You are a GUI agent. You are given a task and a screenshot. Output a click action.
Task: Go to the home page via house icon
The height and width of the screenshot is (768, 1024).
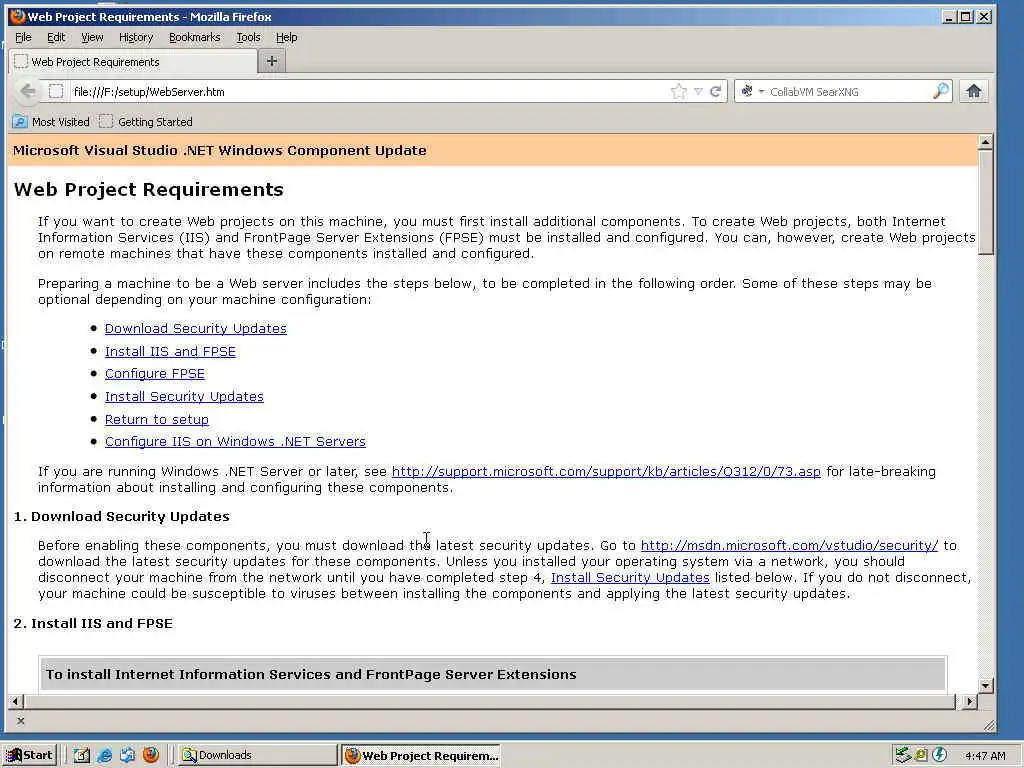[974, 91]
